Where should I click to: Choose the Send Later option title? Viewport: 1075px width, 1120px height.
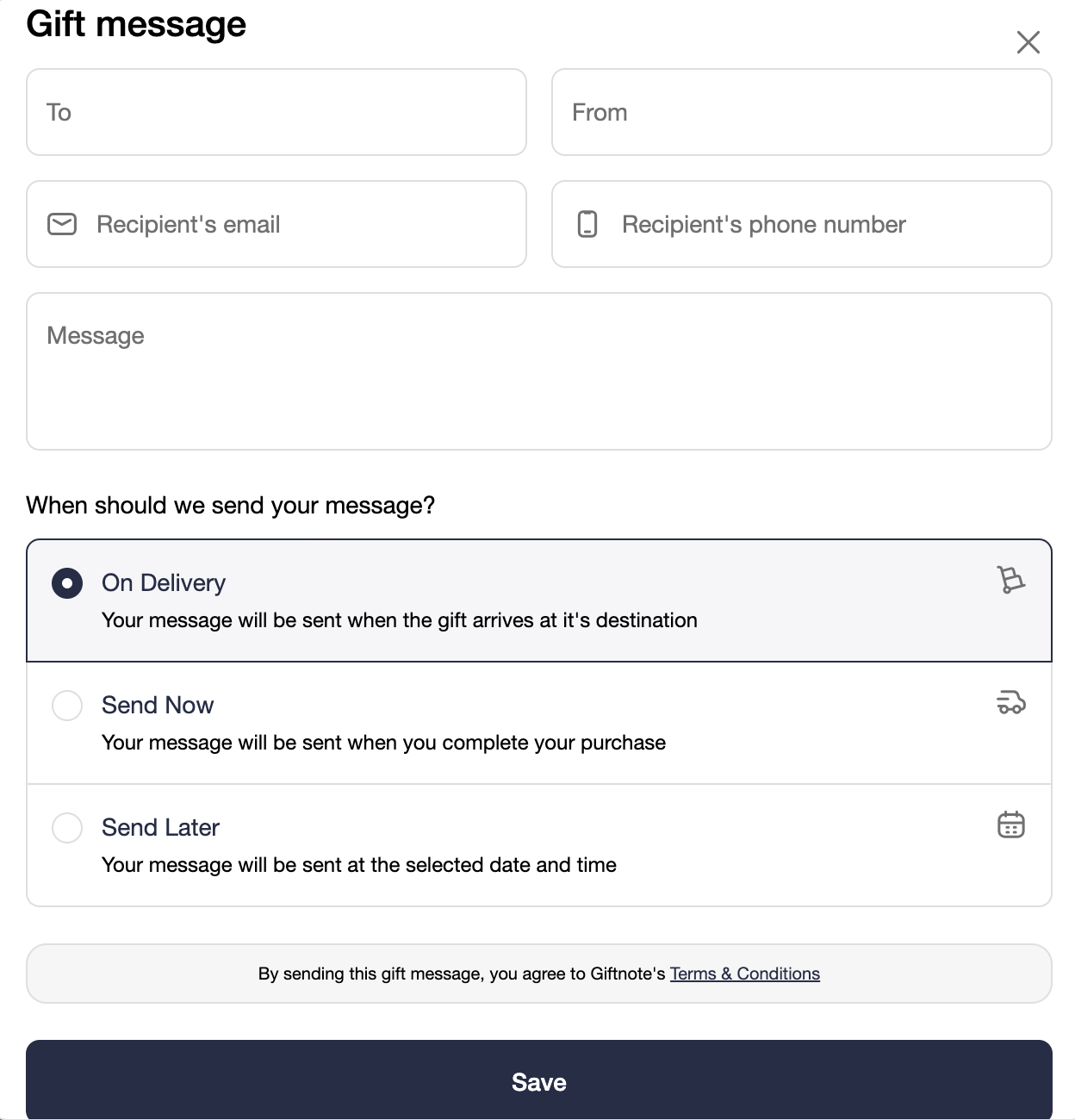coord(160,828)
